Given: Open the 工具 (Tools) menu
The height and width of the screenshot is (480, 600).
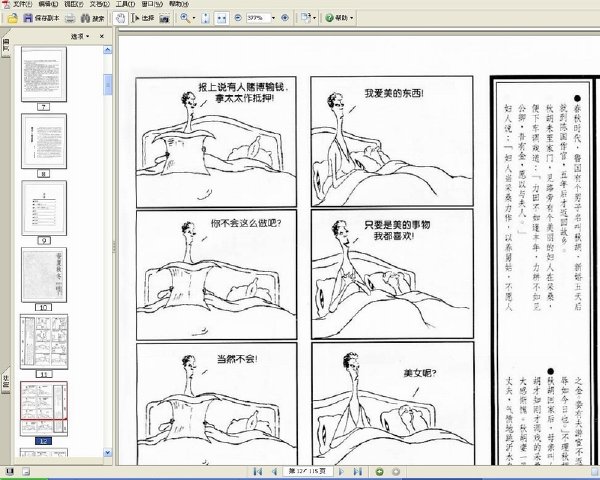Looking at the screenshot, I should click(x=125, y=4).
